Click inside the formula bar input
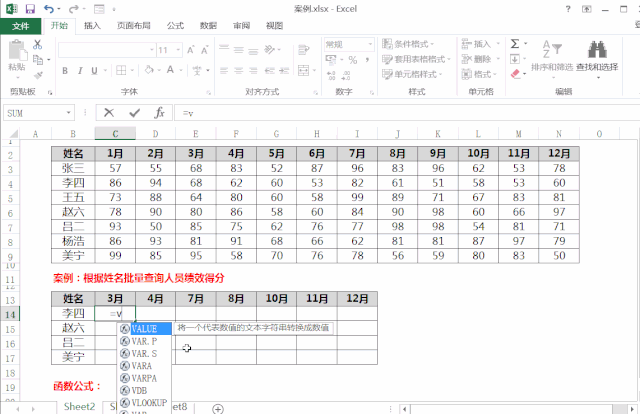Image resolution: width=640 pixels, height=414 pixels. [408, 113]
